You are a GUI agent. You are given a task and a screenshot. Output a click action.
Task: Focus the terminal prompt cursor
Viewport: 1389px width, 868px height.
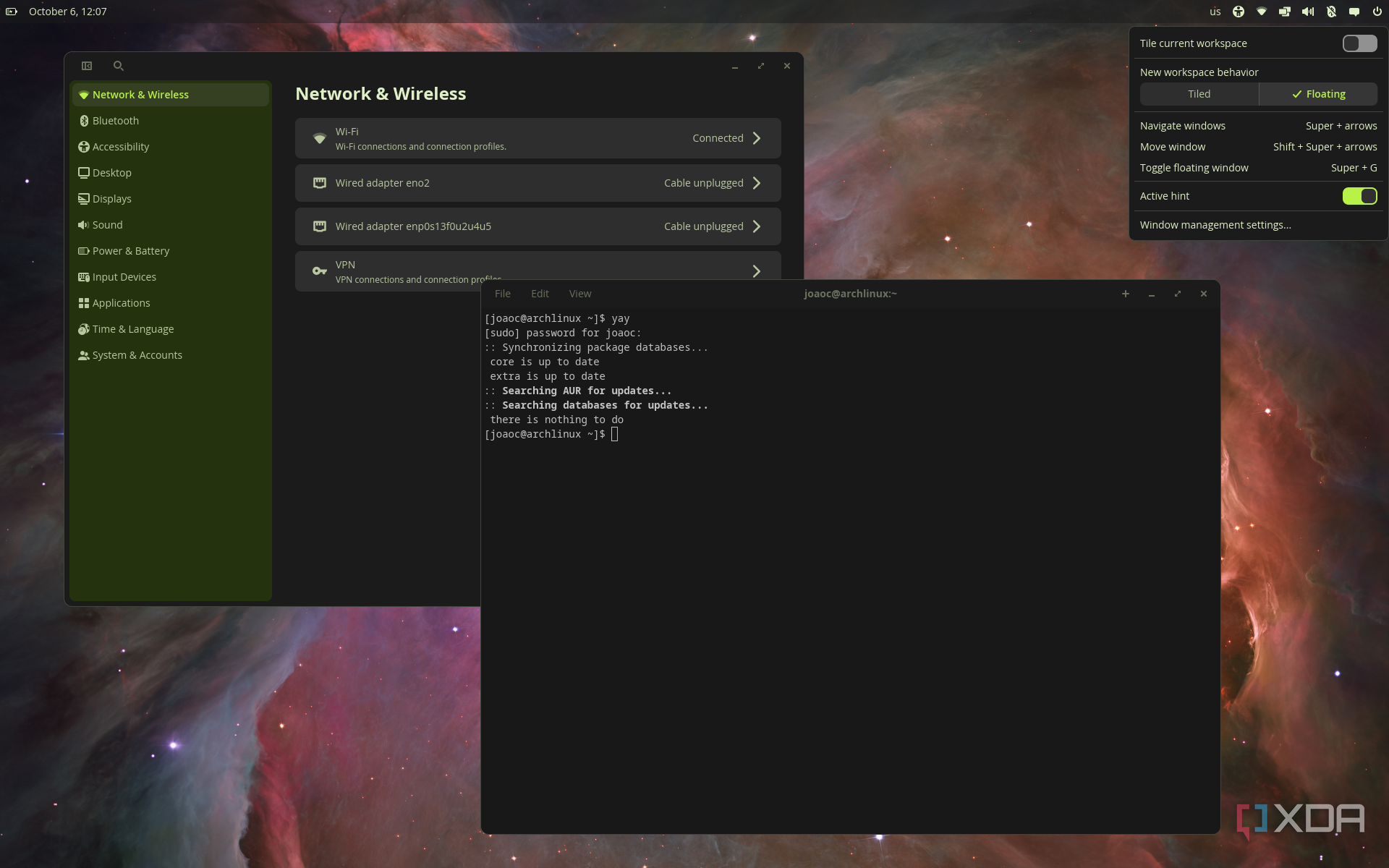(x=614, y=434)
